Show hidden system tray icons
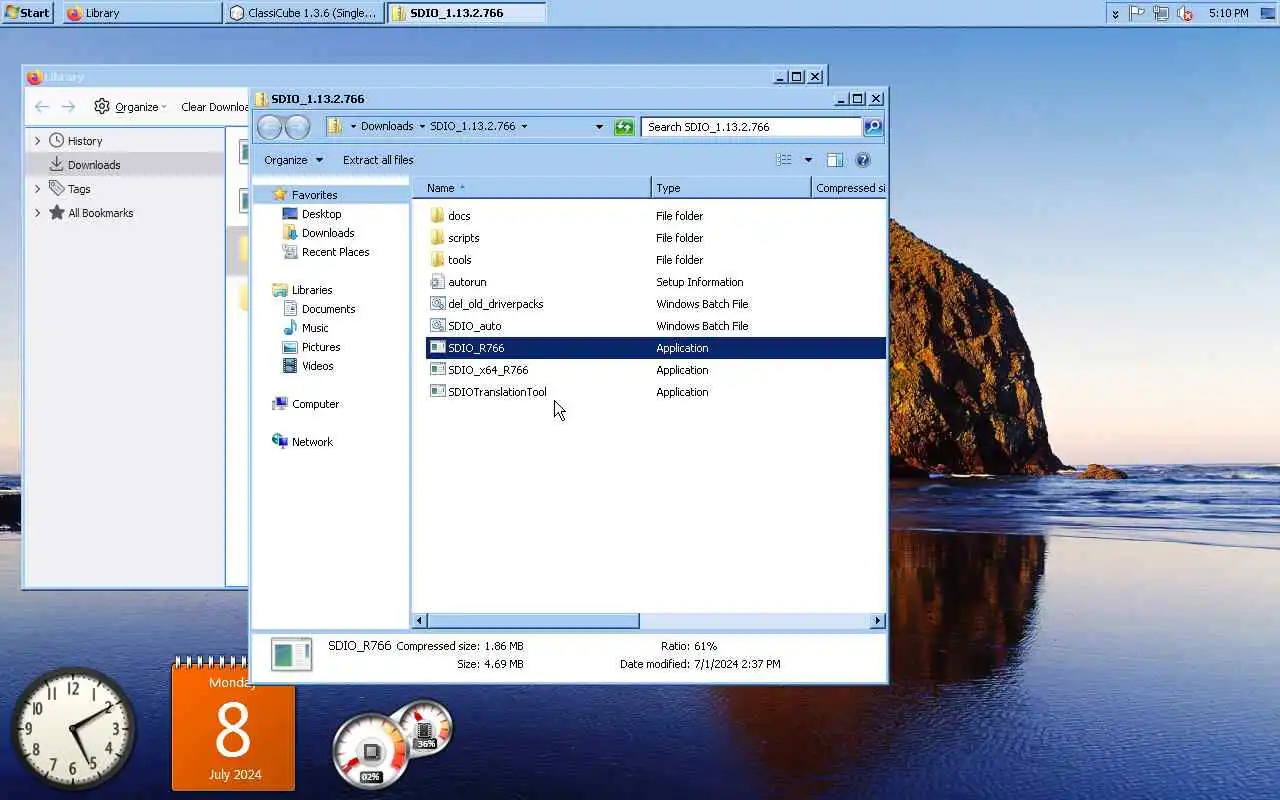1280x800 pixels. [x=1115, y=14]
